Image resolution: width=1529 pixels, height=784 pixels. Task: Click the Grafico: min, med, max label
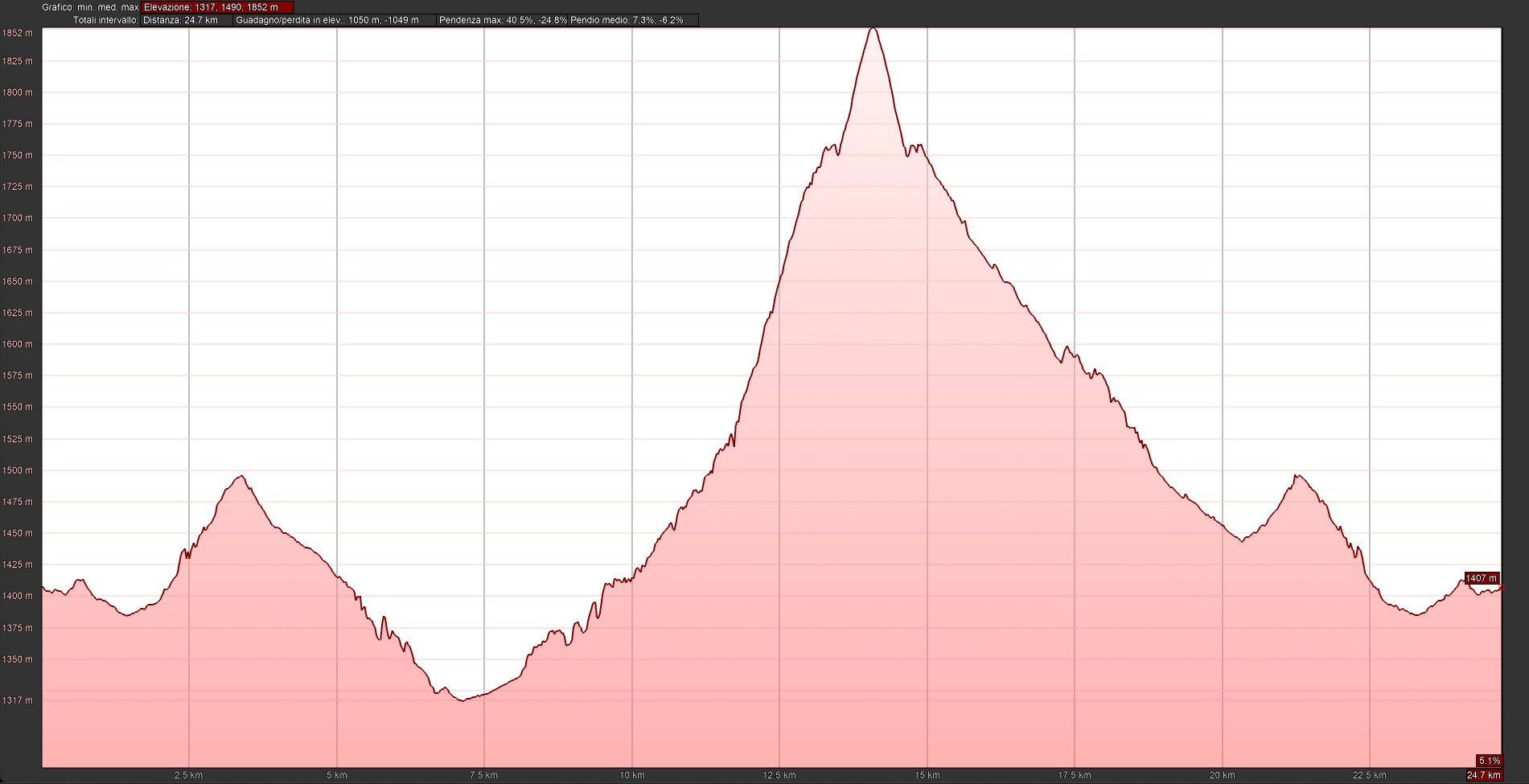90,7
